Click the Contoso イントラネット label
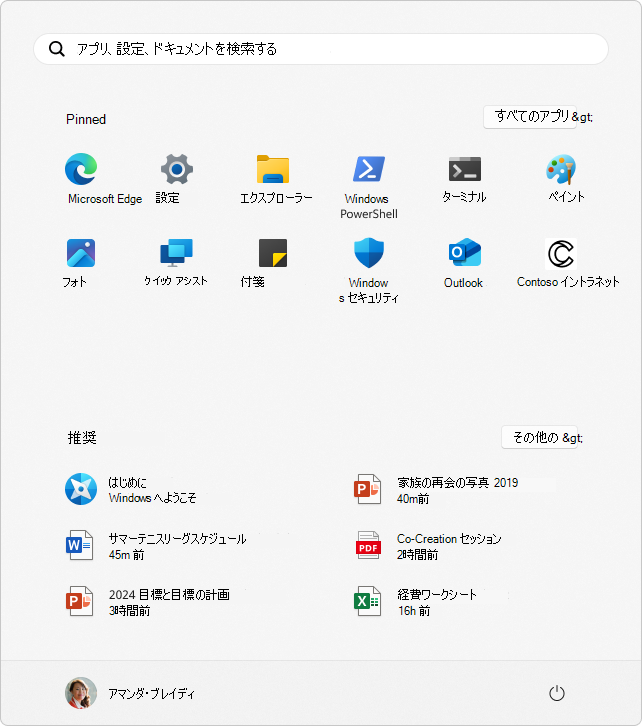Screen dimensions: 642x726 (x=568, y=282)
